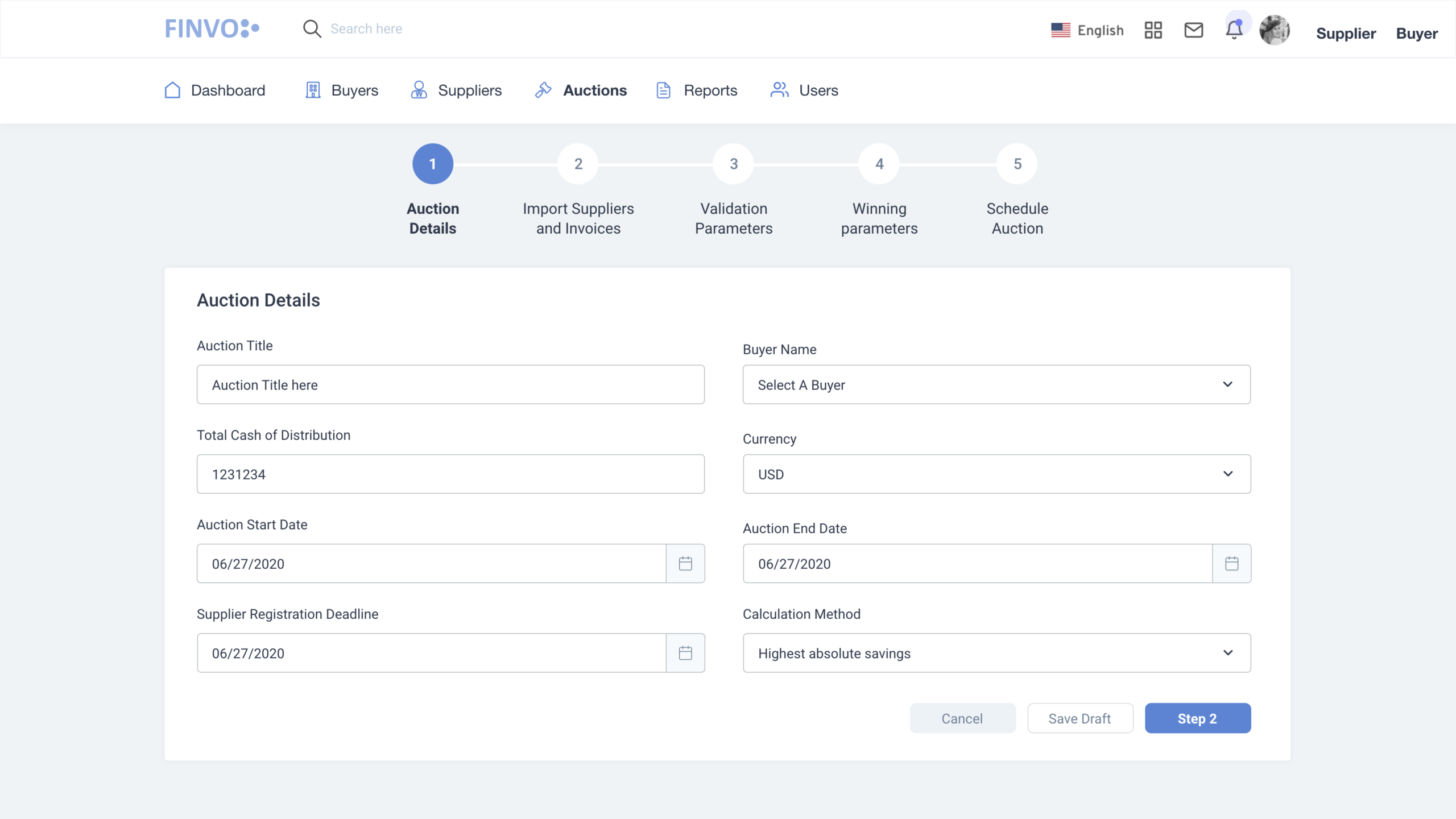
Task: Click the notifications bell icon
Action: pos(1234,30)
